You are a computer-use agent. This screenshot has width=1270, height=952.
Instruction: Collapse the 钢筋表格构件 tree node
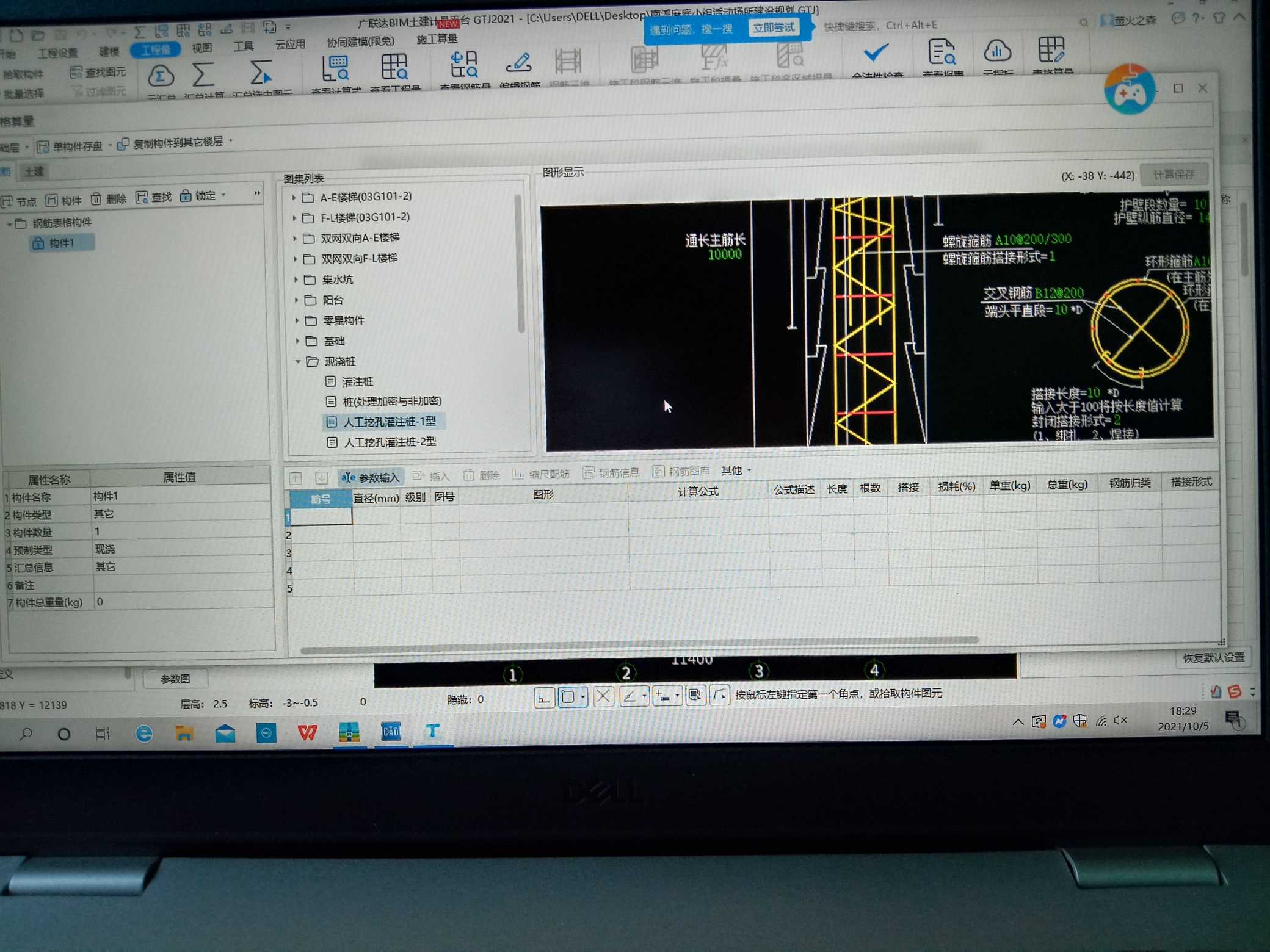9,224
